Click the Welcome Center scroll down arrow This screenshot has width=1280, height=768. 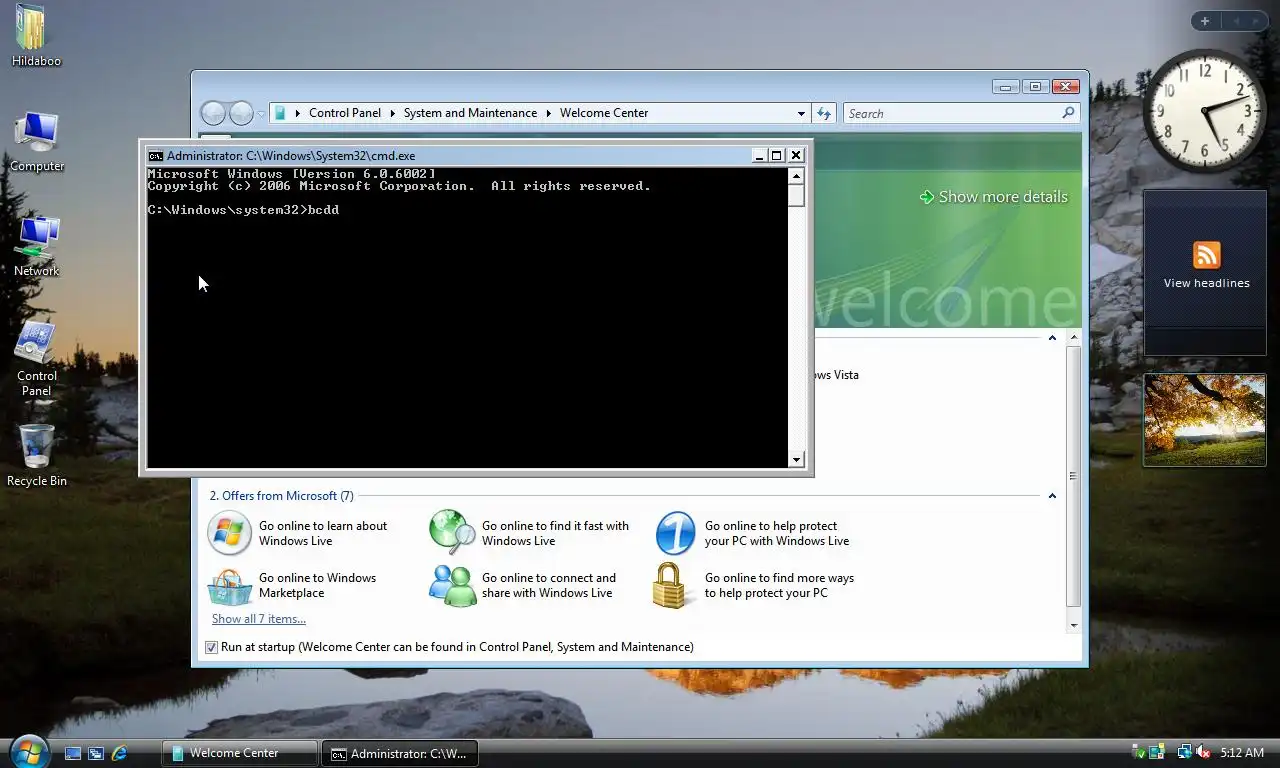point(1074,625)
